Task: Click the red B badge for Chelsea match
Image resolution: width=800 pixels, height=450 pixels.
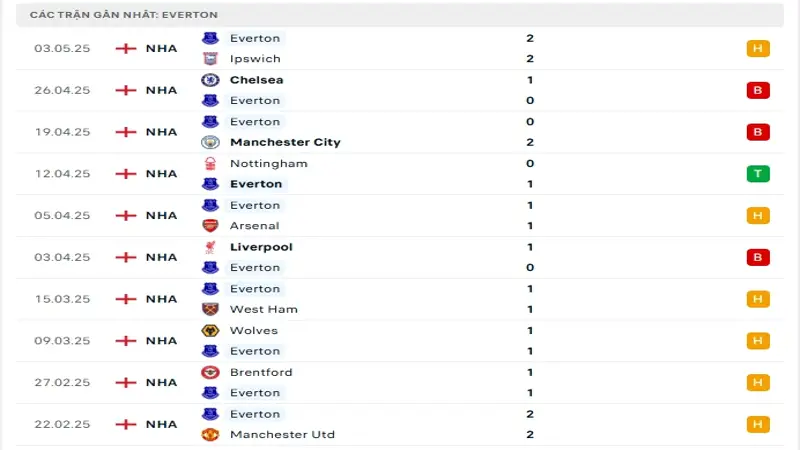Action: point(757,90)
